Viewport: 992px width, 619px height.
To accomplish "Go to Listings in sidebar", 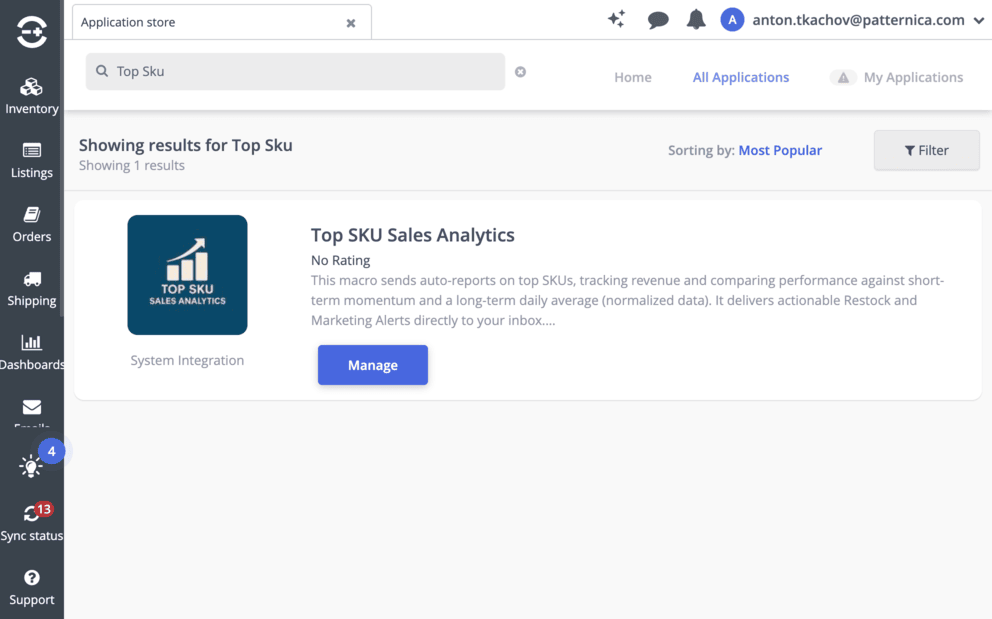I will tap(31, 160).
